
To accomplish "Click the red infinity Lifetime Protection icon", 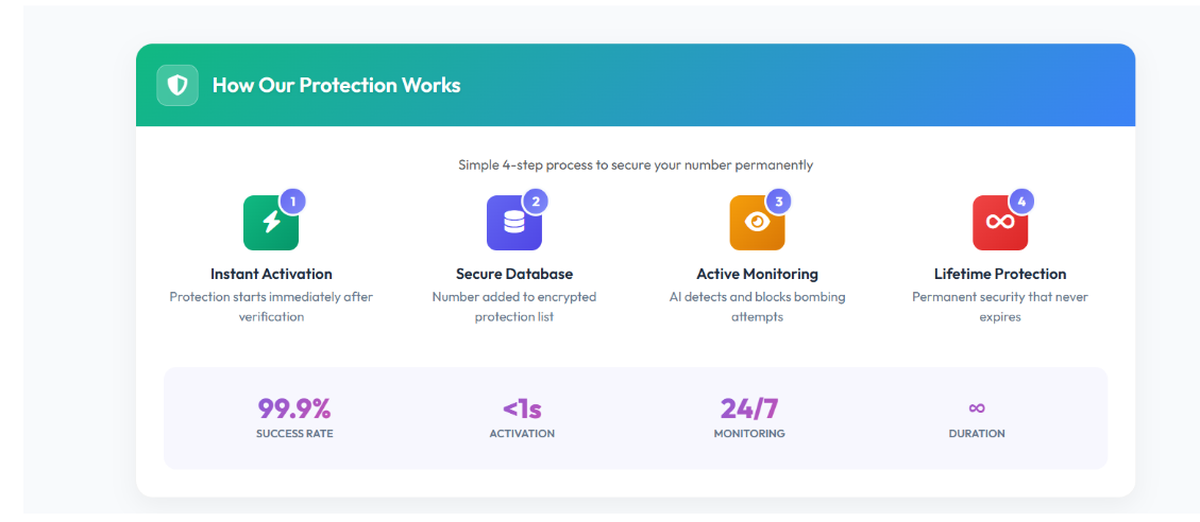I will coord(1000,222).
